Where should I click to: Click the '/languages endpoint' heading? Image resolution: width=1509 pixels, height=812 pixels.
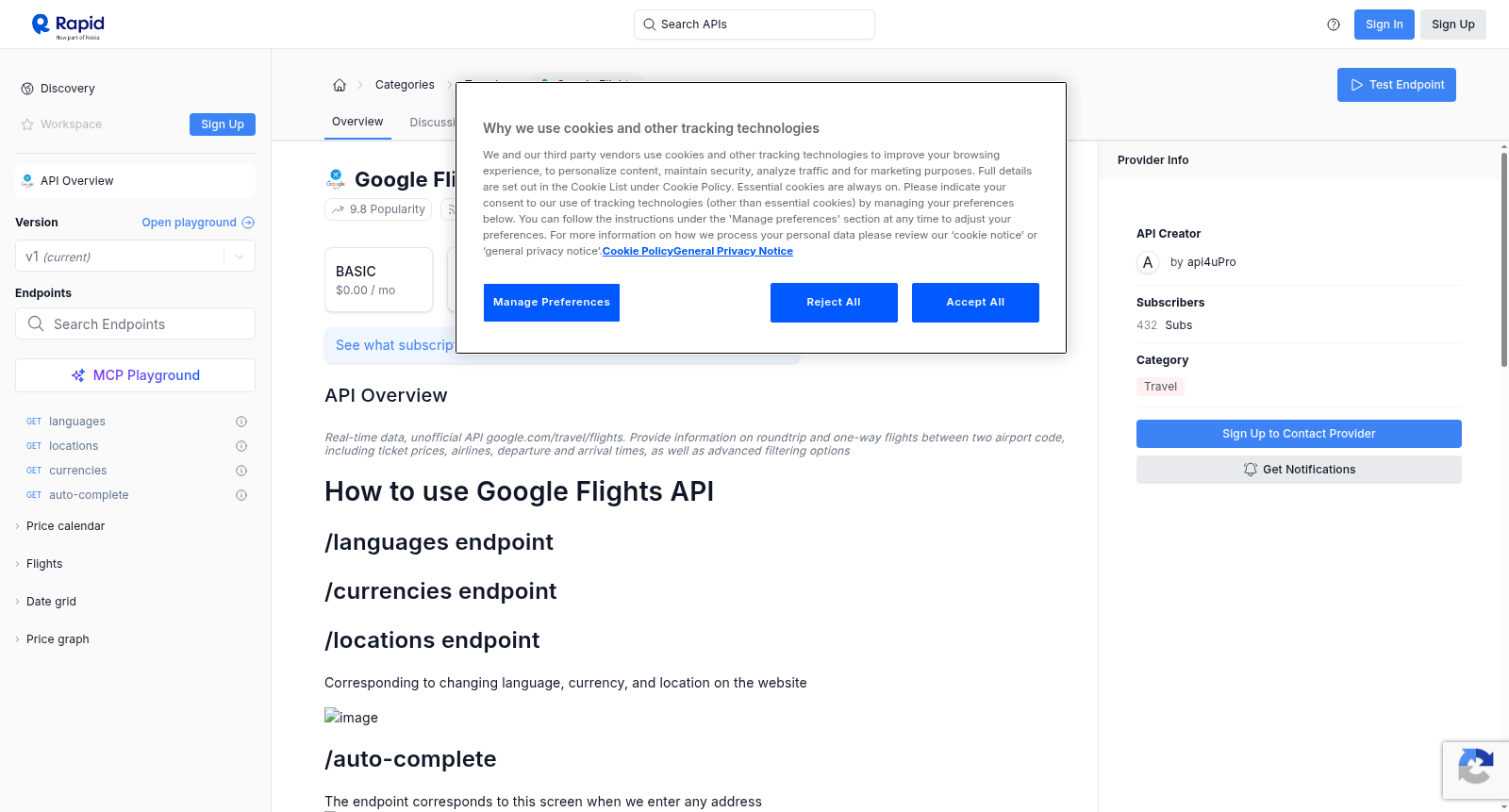[x=439, y=542]
